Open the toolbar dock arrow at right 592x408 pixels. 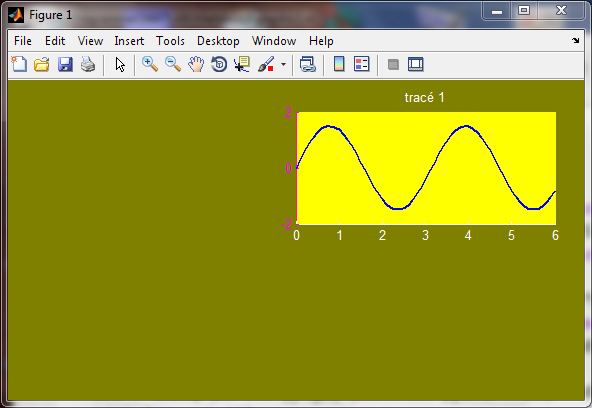pos(575,40)
